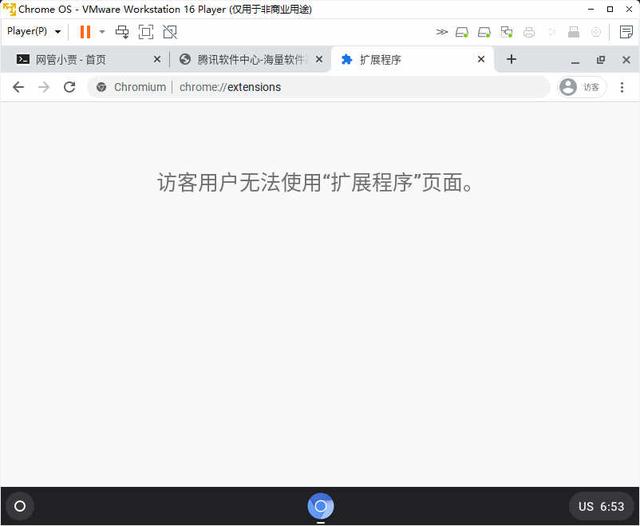The image size is (640, 526).
Task: Open the US 6:53 status tray
Action: [x=601, y=506]
